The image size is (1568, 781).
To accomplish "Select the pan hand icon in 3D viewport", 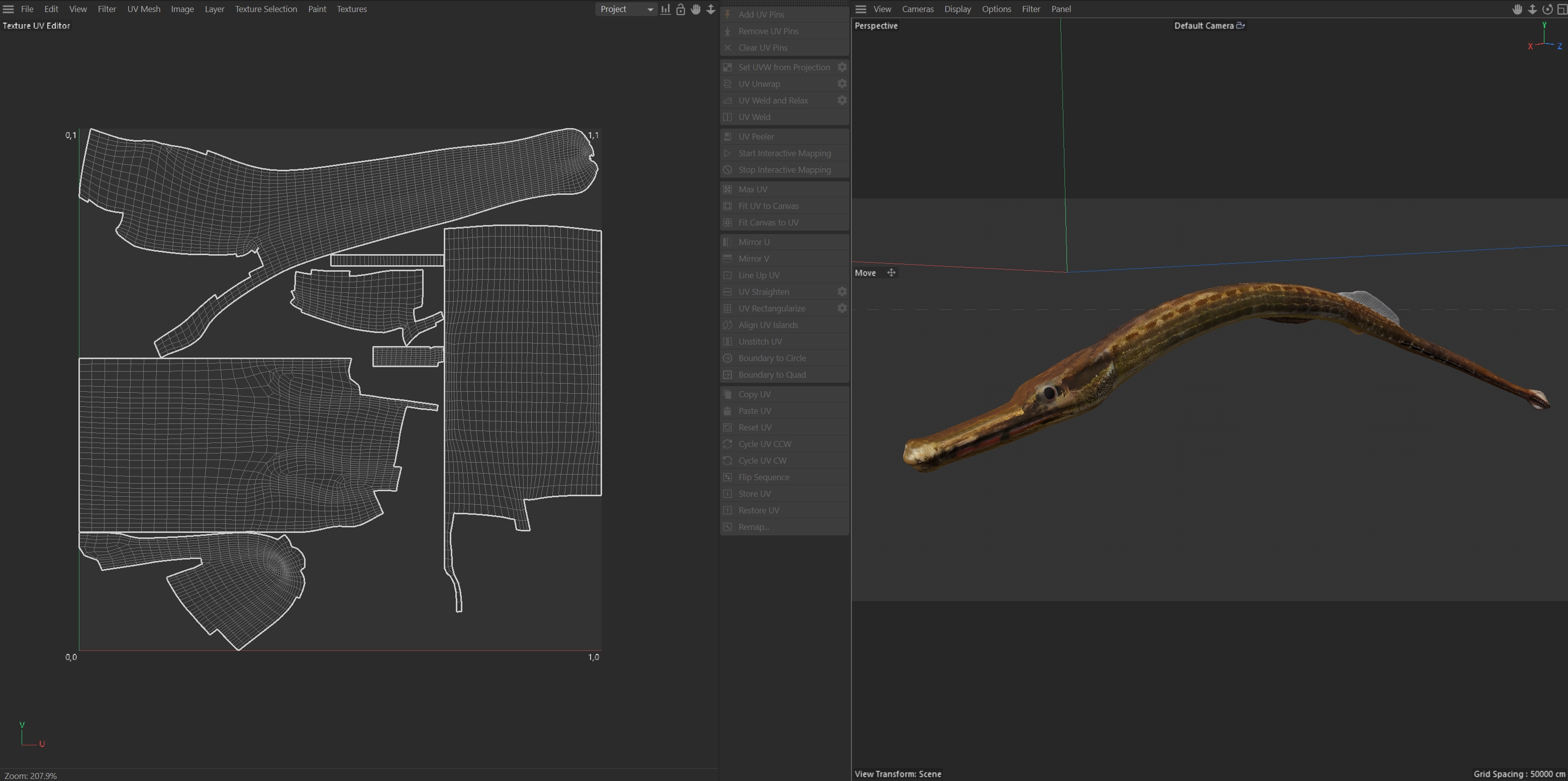I will click(x=1517, y=9).
